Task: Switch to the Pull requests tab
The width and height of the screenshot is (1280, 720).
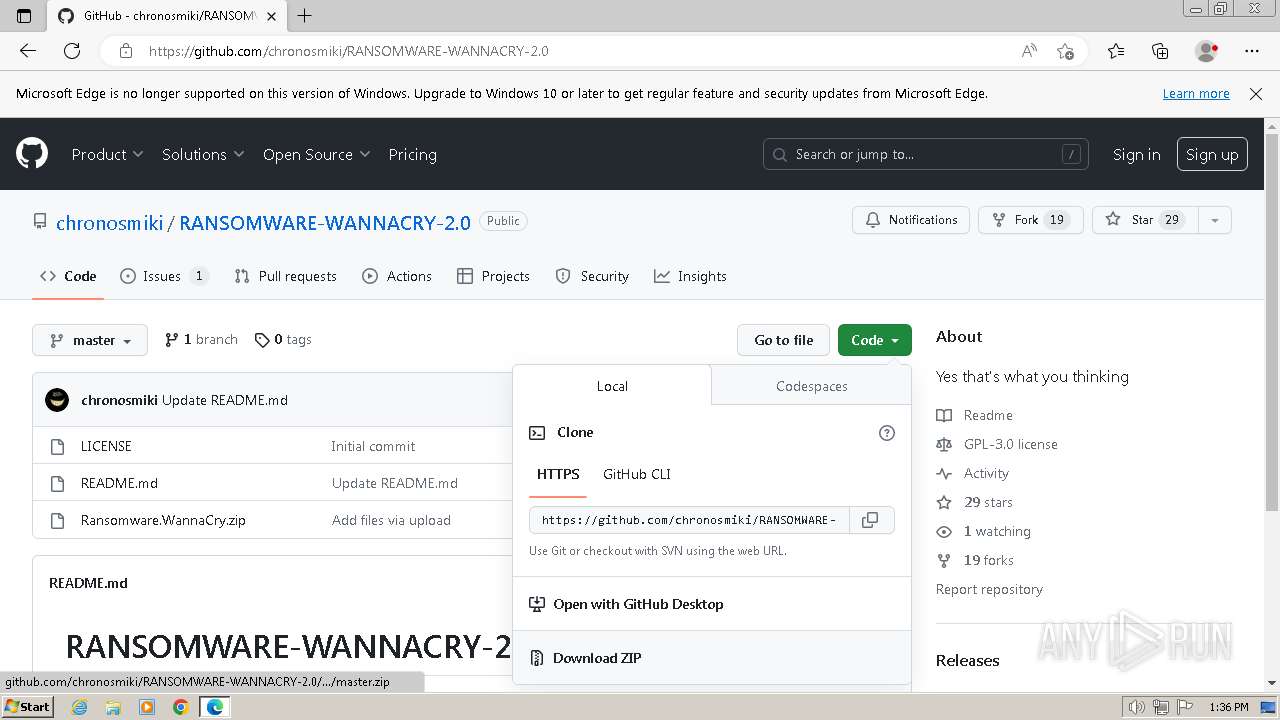Action: (x=285, y=276)
